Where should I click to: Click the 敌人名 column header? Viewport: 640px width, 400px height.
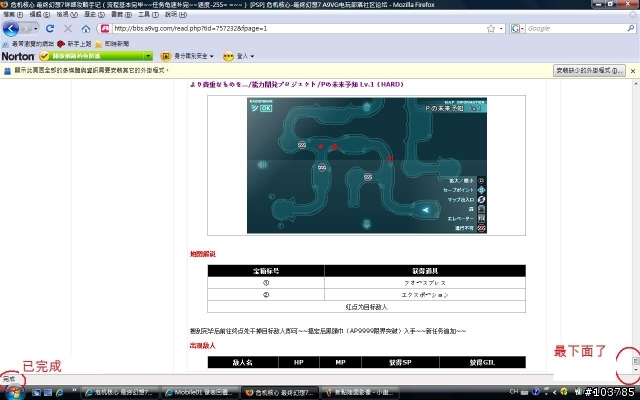[x=243, y=362]
